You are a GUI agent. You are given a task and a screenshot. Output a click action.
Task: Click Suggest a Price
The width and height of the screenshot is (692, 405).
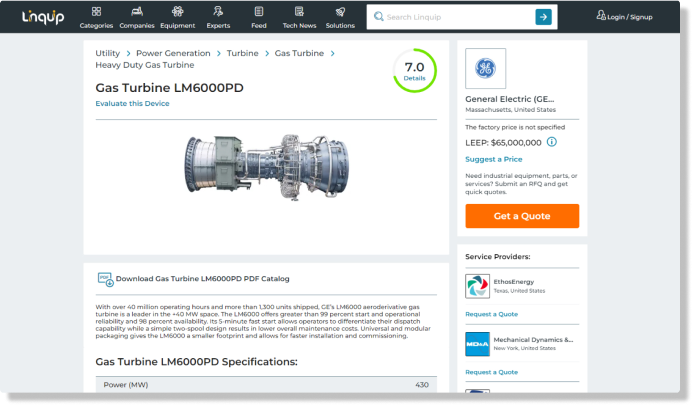(x=493, y=159)
